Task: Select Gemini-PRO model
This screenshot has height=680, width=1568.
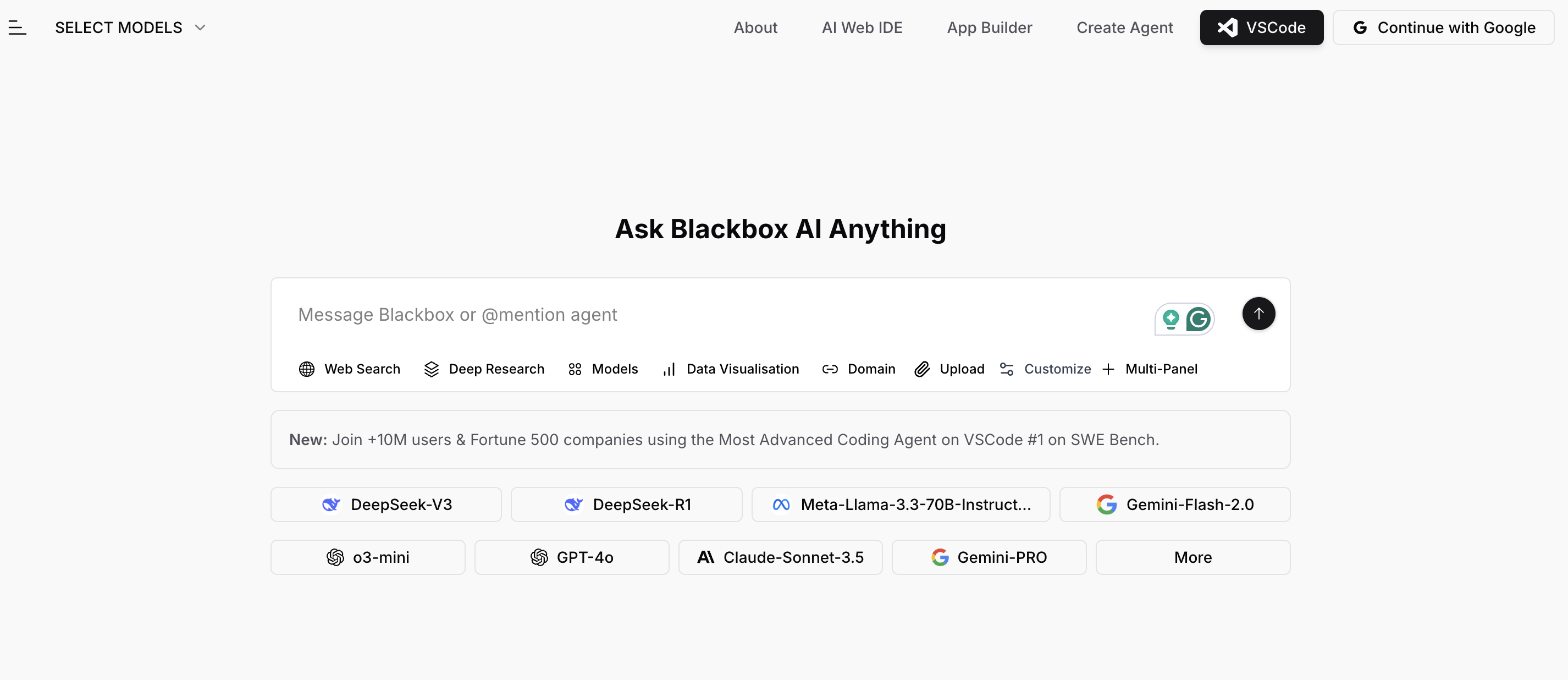Action: (989, 557)
